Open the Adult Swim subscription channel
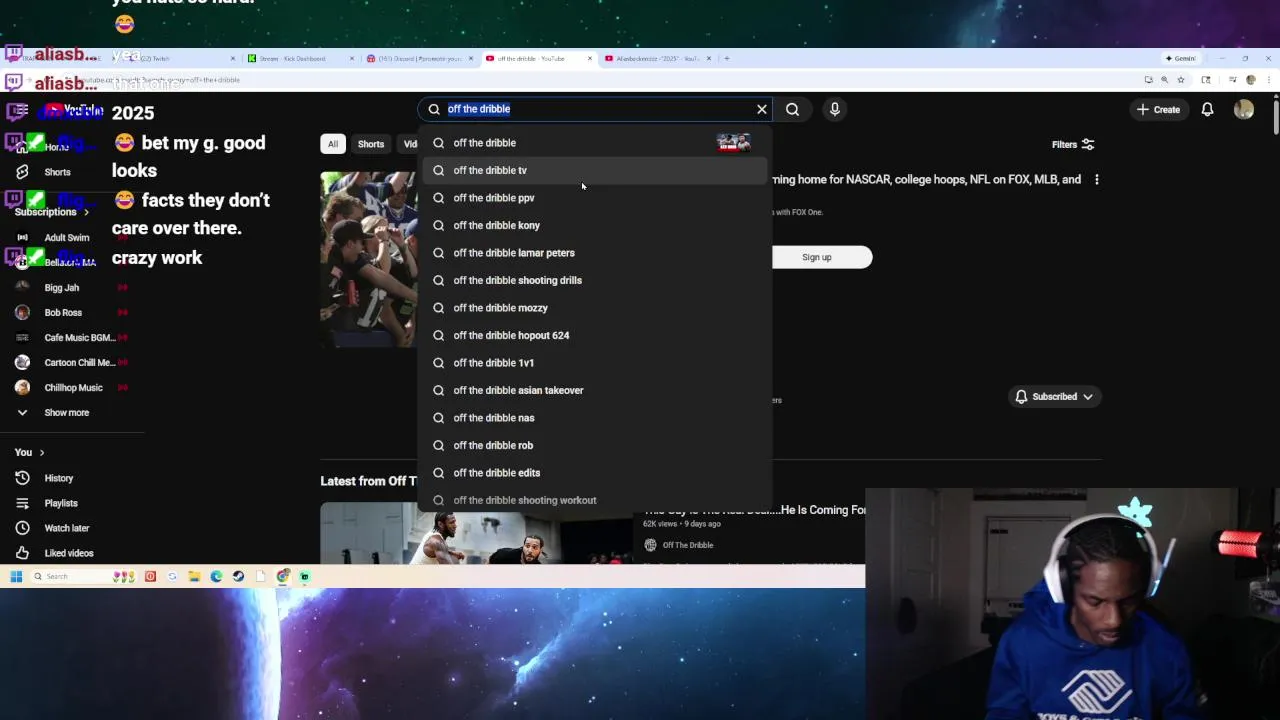 tap(67, 238)
